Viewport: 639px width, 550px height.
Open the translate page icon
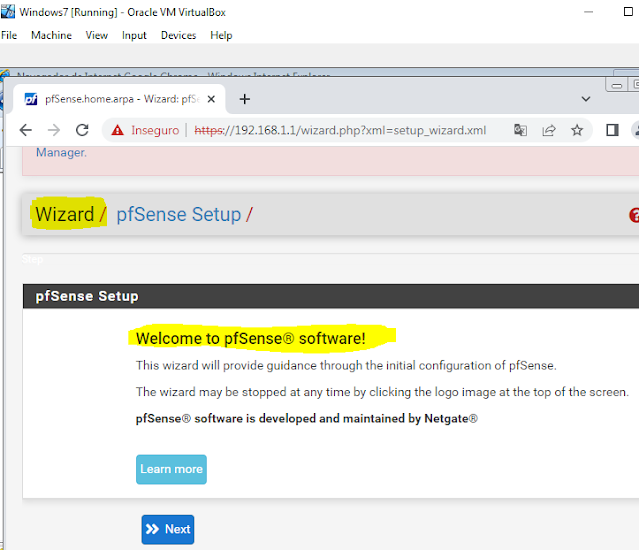tap(520, 130)
